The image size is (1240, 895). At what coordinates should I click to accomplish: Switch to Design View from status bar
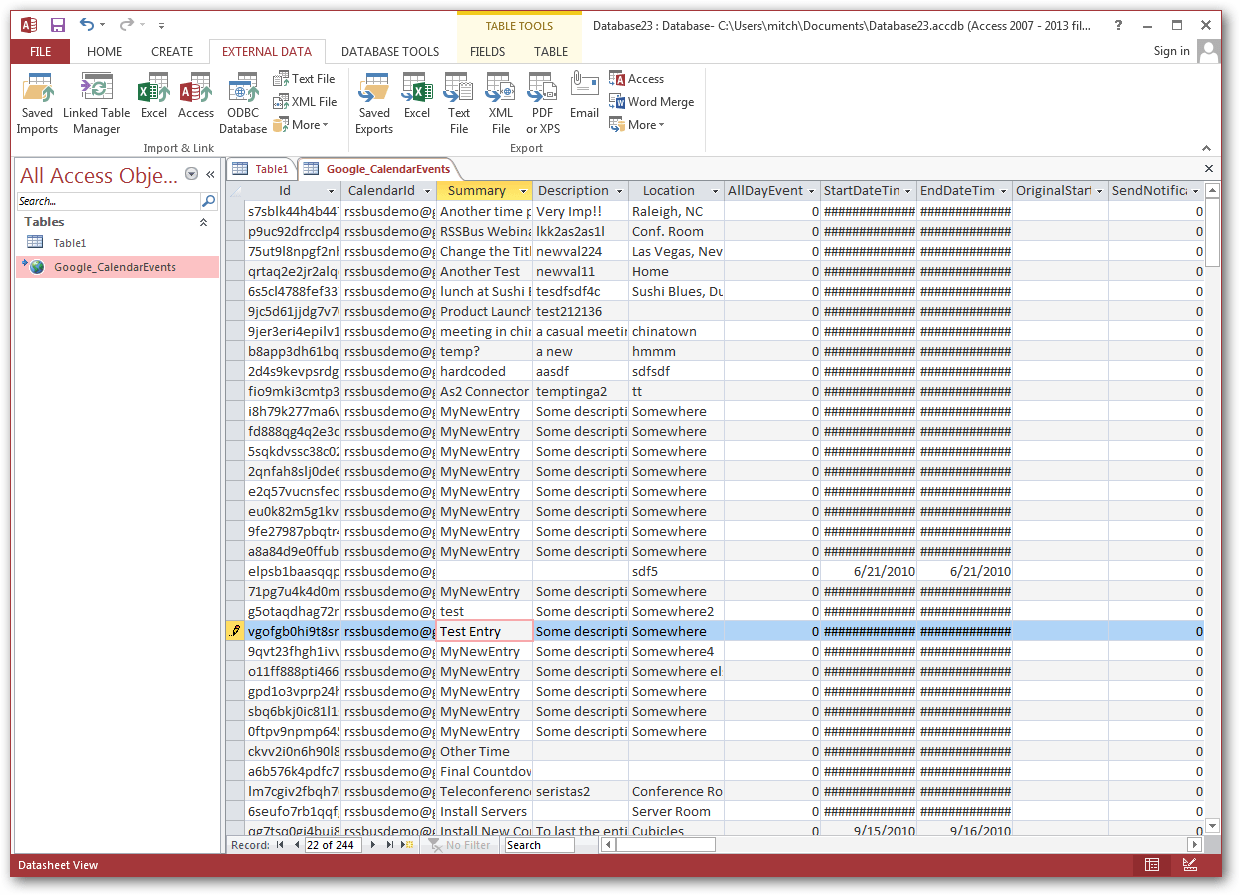(1189, 864)
